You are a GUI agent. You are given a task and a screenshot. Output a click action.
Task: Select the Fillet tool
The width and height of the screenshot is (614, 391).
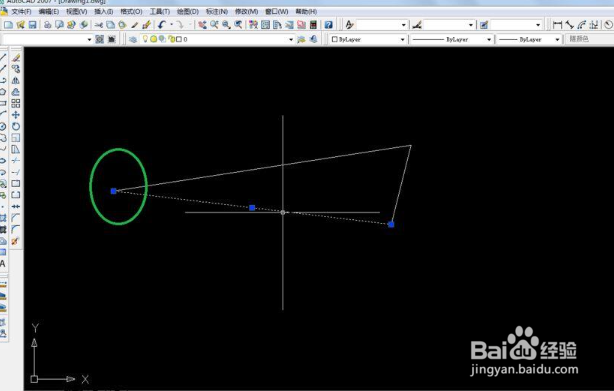point(16,229)
